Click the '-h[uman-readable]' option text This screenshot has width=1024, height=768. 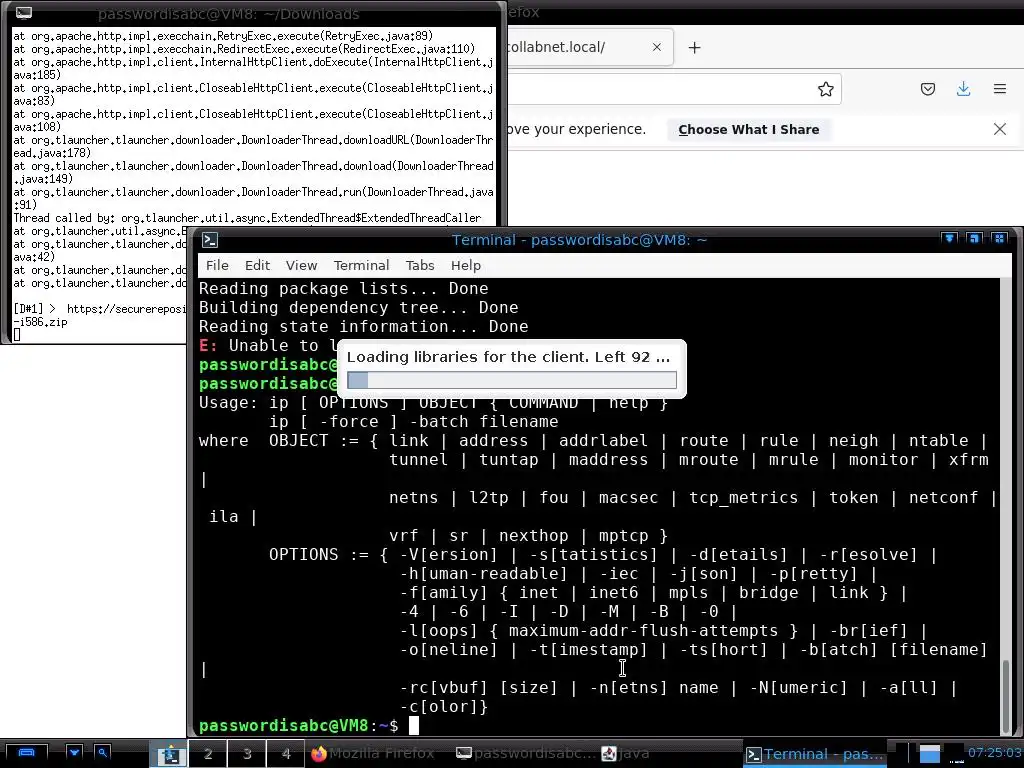click(x=483, y=573)
